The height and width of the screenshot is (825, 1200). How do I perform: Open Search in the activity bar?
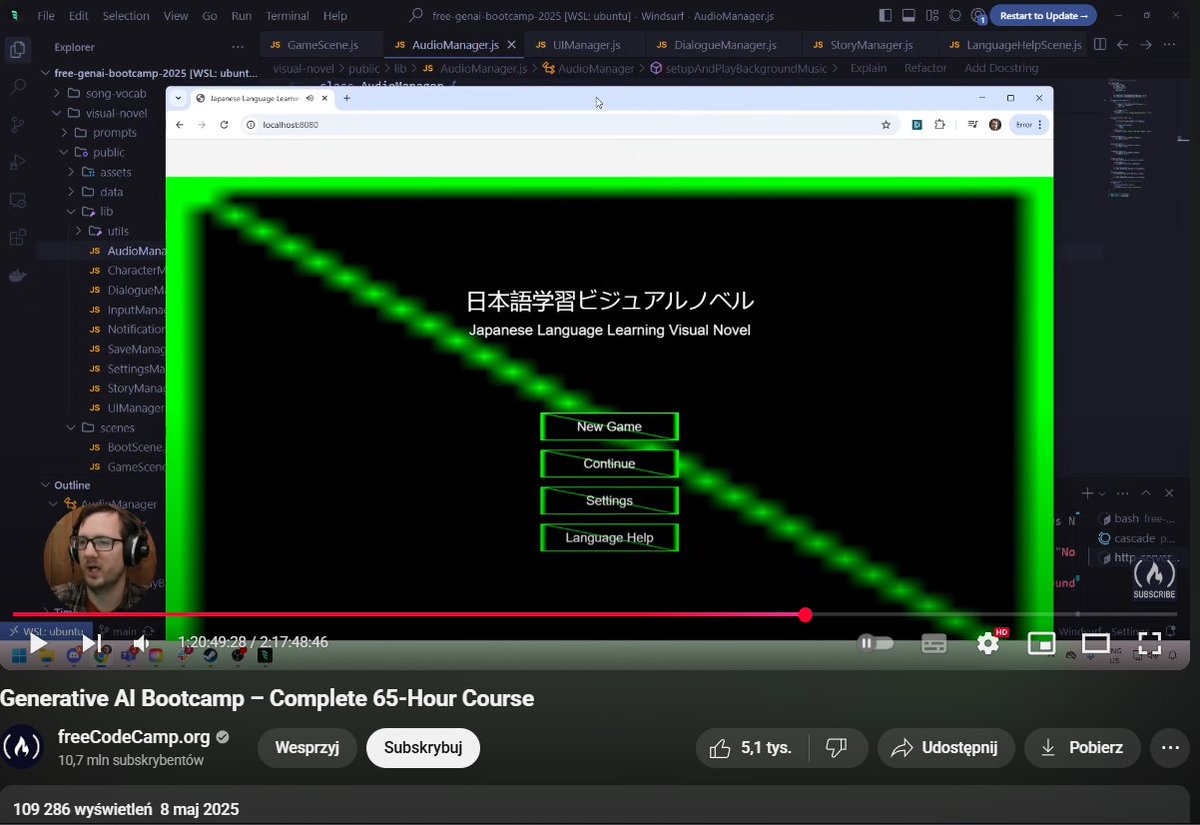point(17,87)
